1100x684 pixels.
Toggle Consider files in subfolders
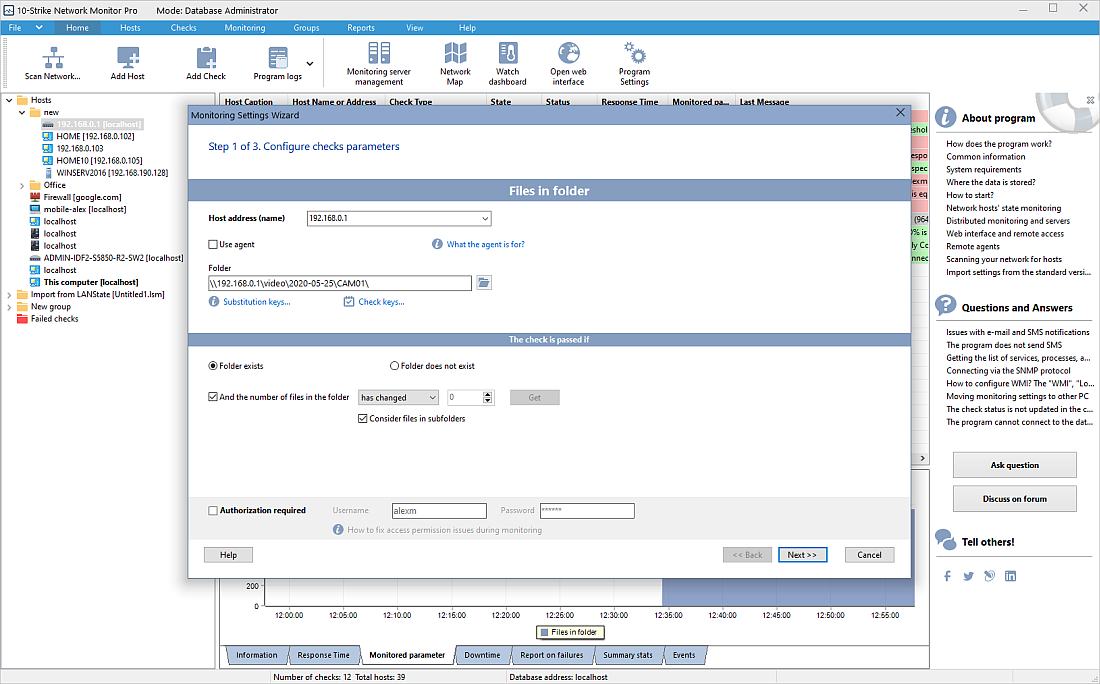coord(363,418)
